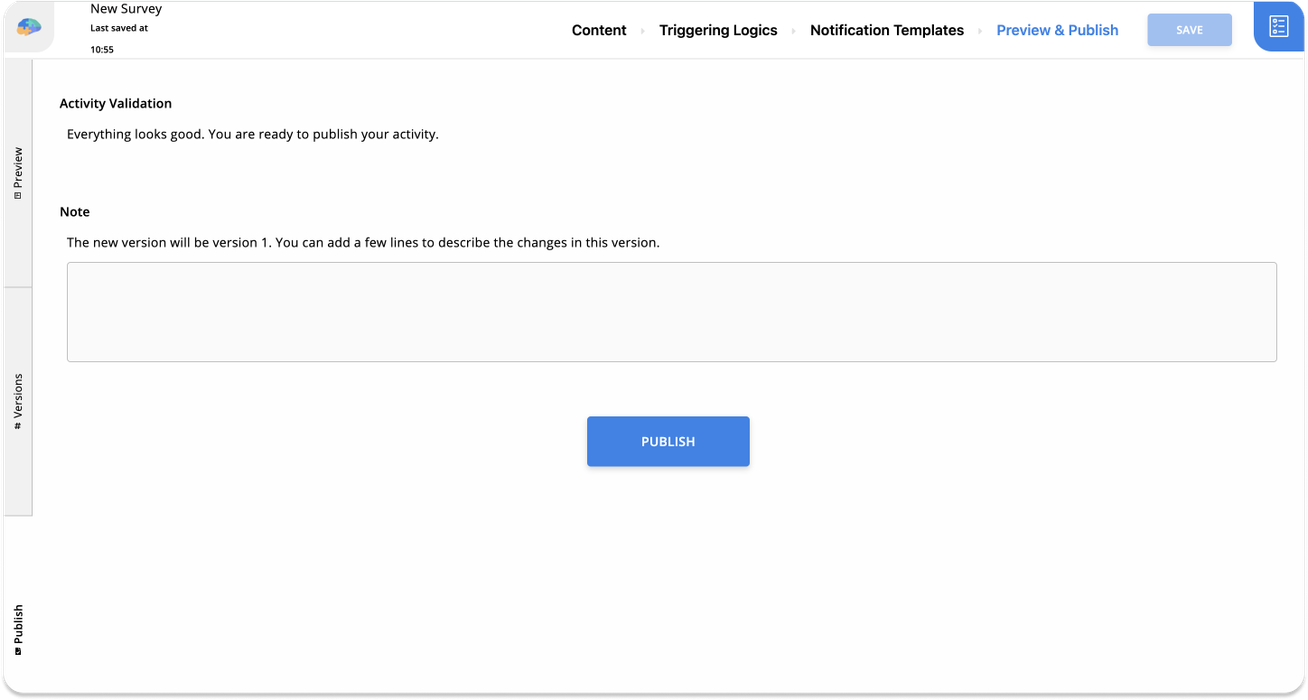Select the Preview & Publish tab
The height and width of the screenshot is (700, 1308).
(x=1057, y=30)
